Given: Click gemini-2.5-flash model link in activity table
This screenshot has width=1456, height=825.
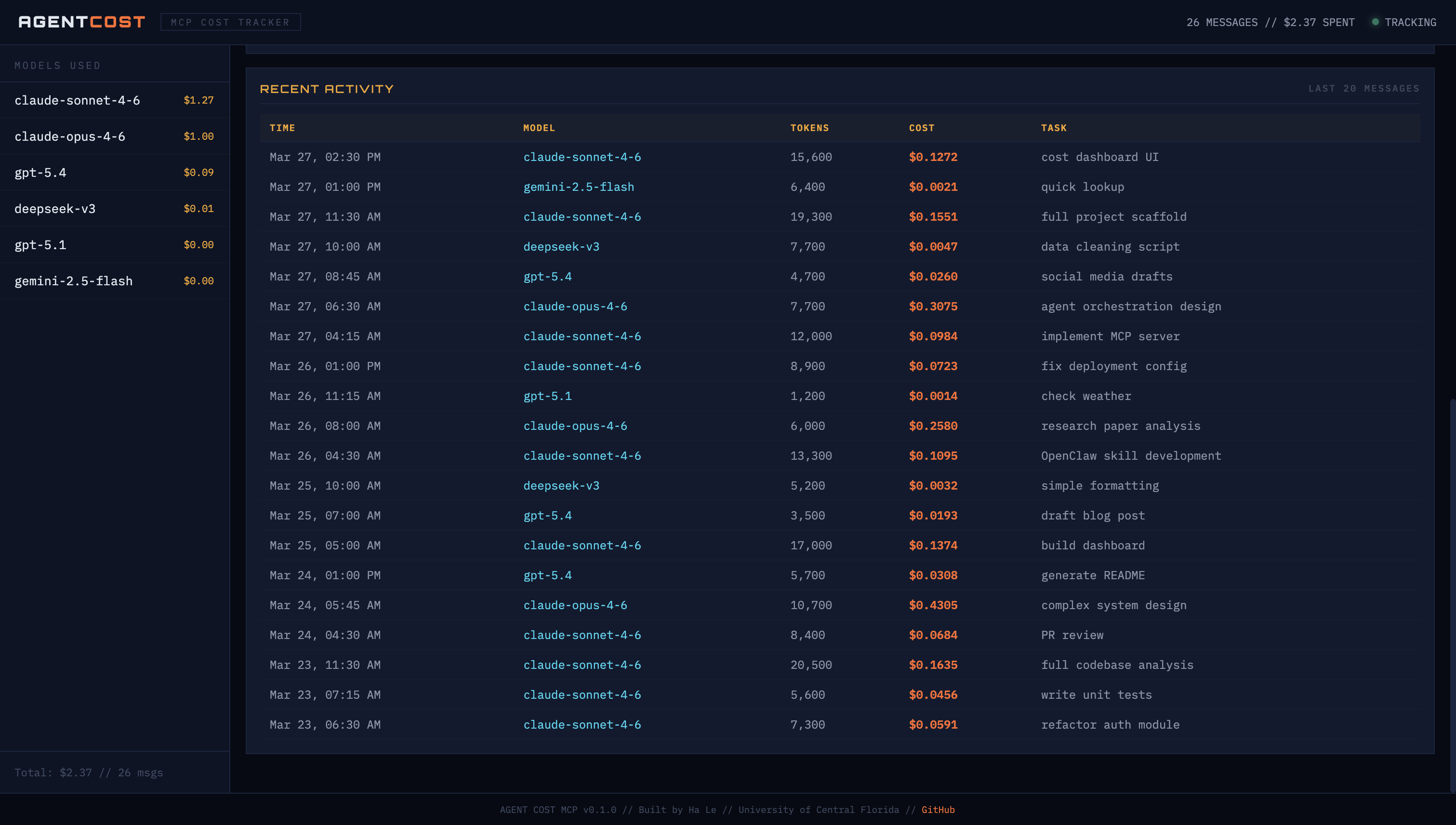Looking at the screenshot, I should click(x=578, y=187).
